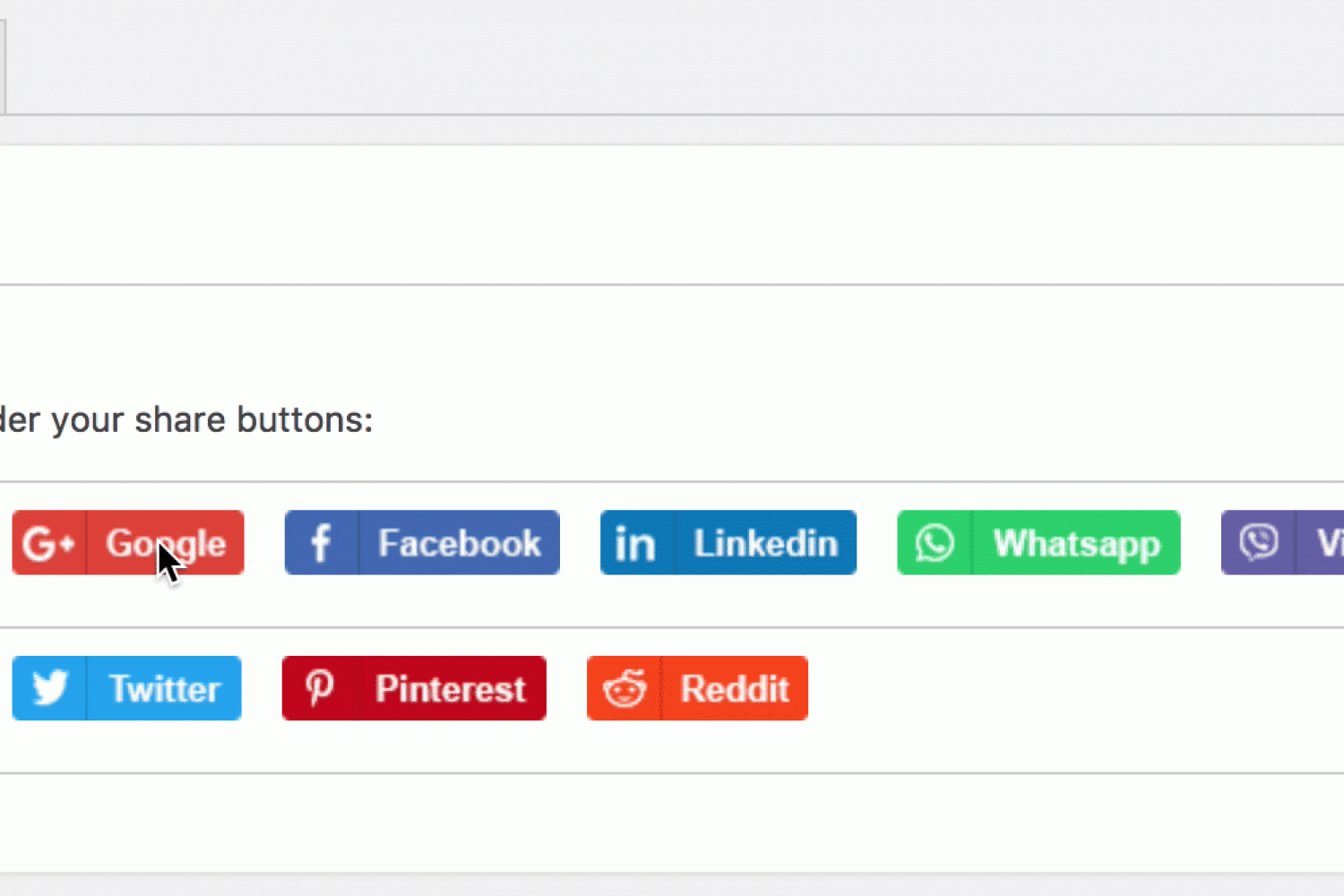This screenshot has width=1344, height=896.
Task: Click the Twitter bird icon
Action: point(49,688)
